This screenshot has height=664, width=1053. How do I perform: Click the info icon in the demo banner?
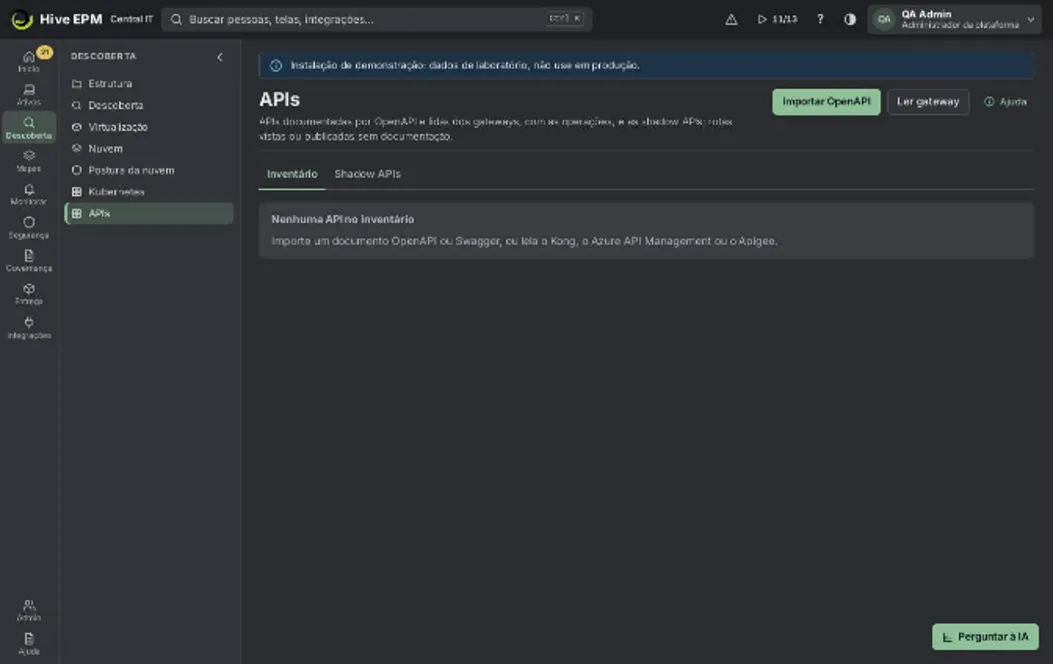click(276, 66)
